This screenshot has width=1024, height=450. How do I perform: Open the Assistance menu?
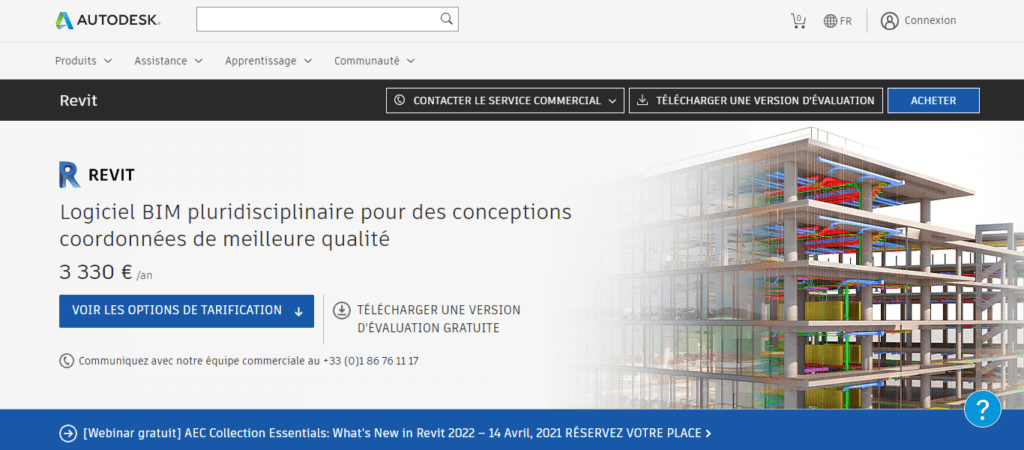(x=168, y=61)
